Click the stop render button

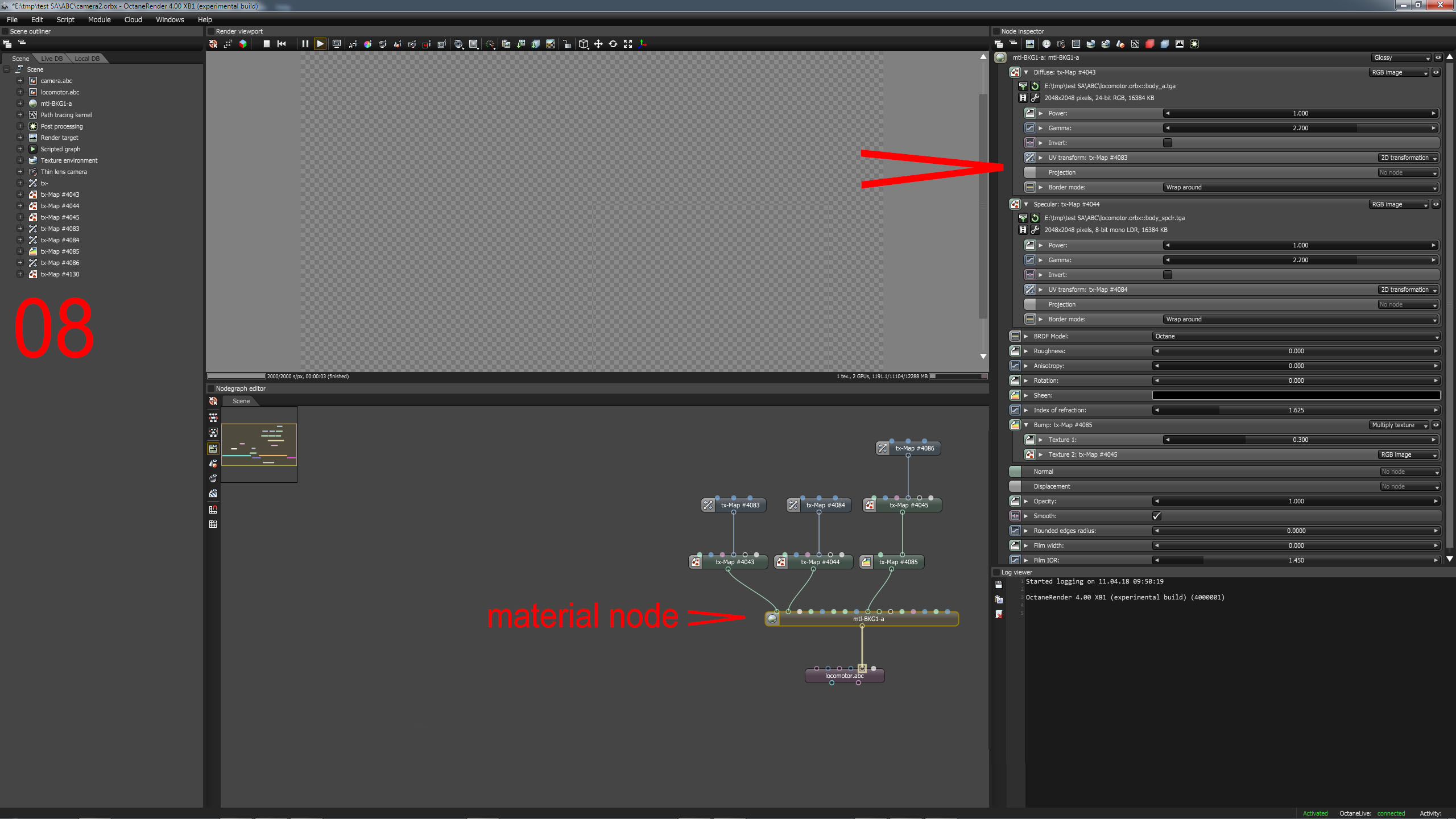click(x=266, y=44)
